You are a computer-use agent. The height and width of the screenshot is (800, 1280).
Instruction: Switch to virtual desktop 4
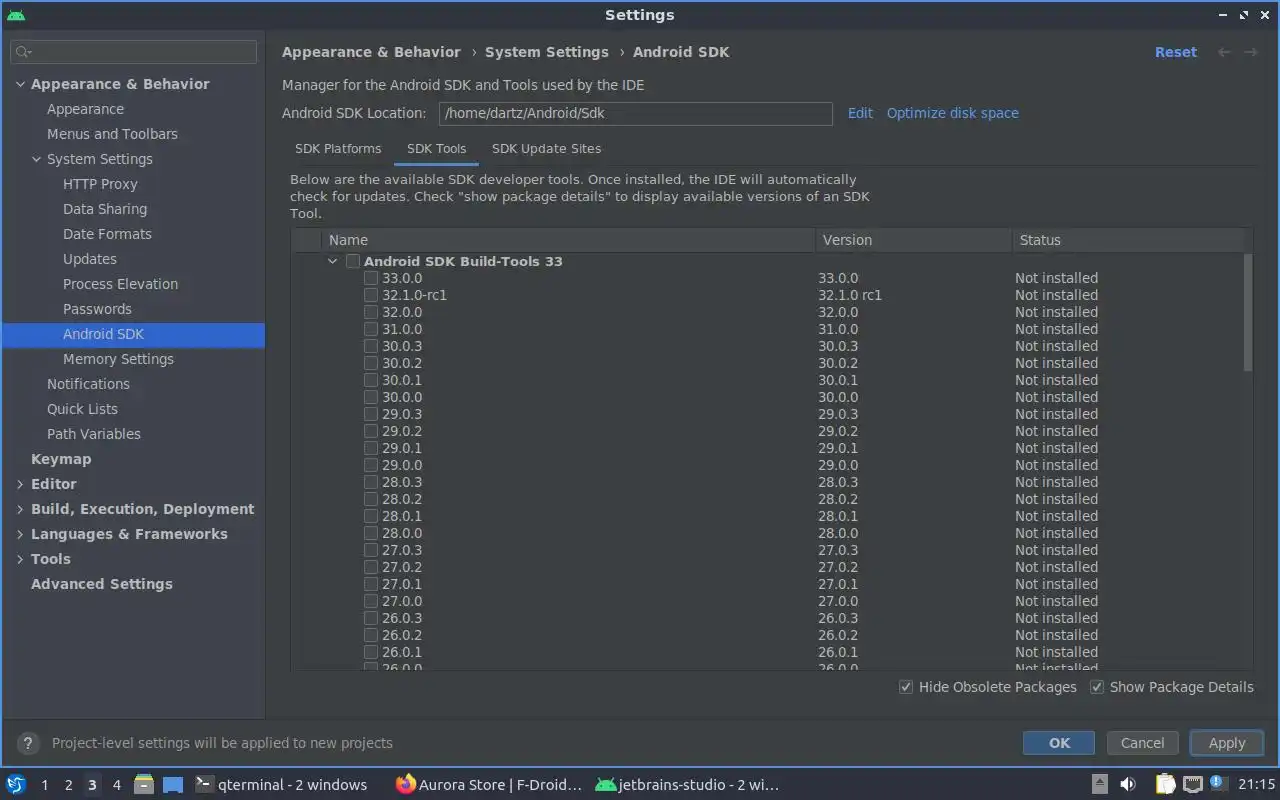click(116, 784)
